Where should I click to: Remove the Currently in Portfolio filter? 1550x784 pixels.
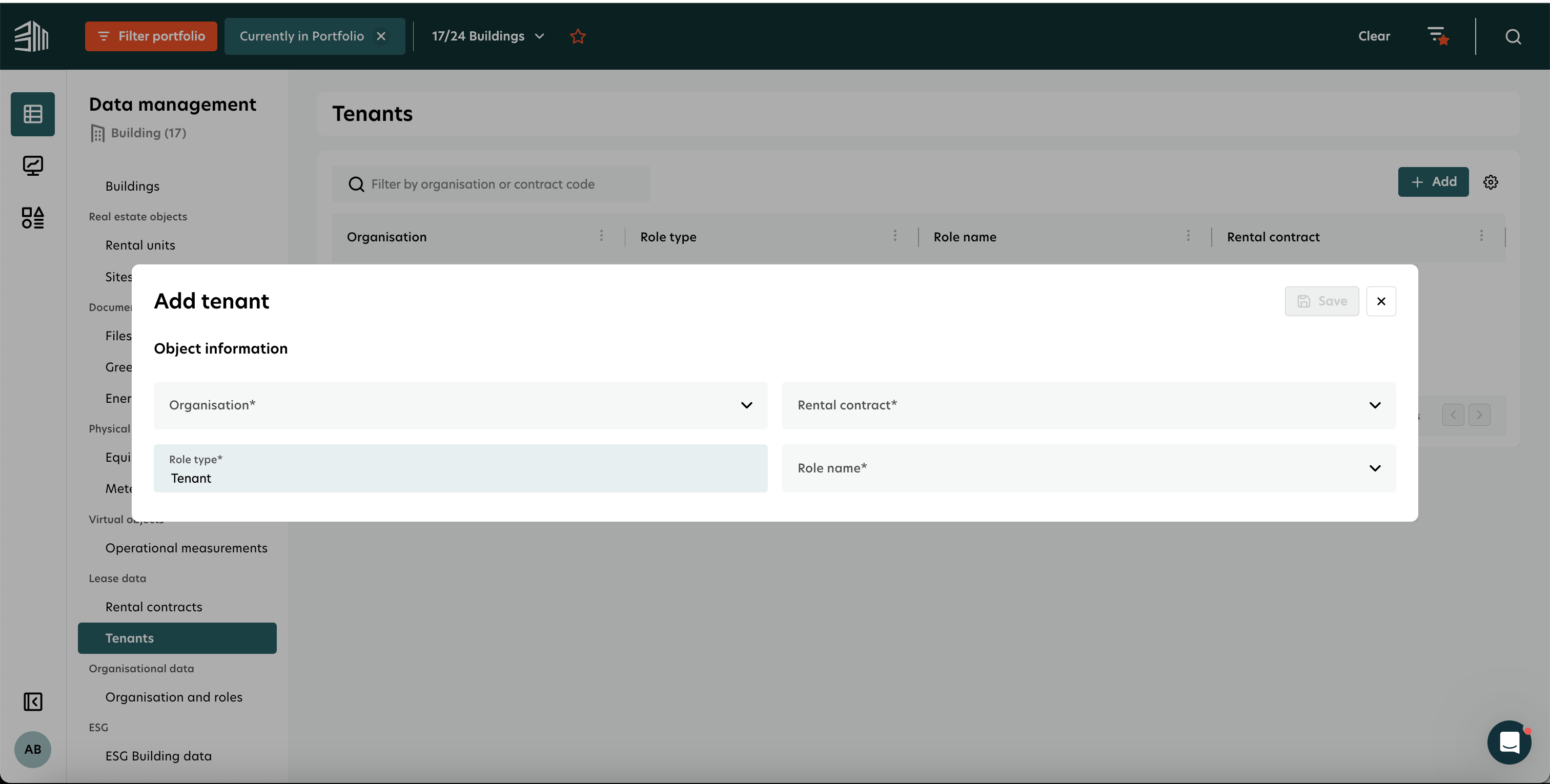tap(381, 36)
